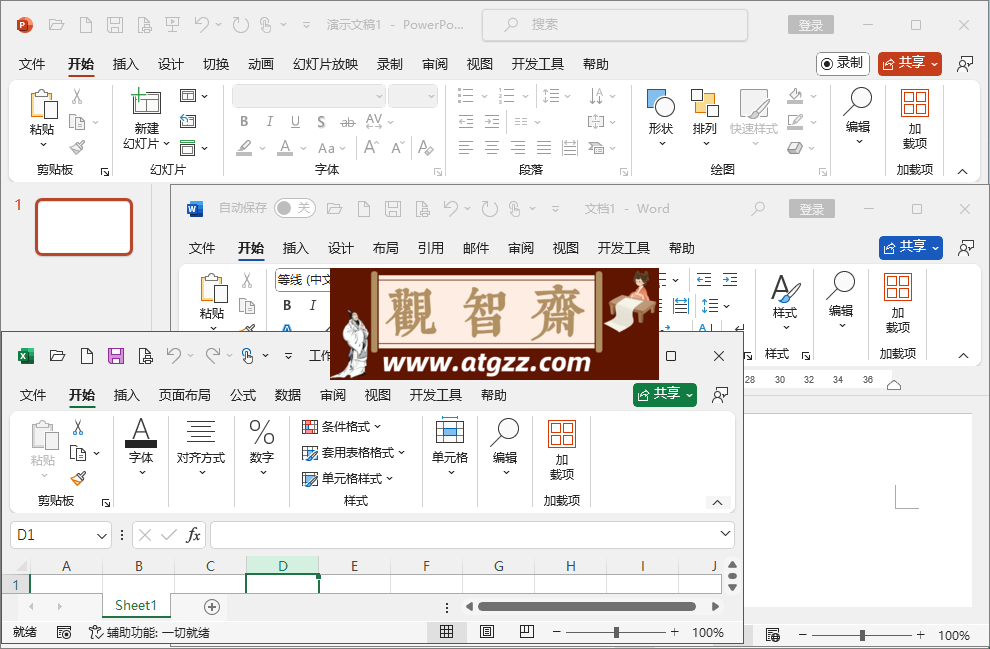Click the New Slide icon in PowerPoint
Image resolution: width=990 pixels, height=649 pixels.
point(146,102)
